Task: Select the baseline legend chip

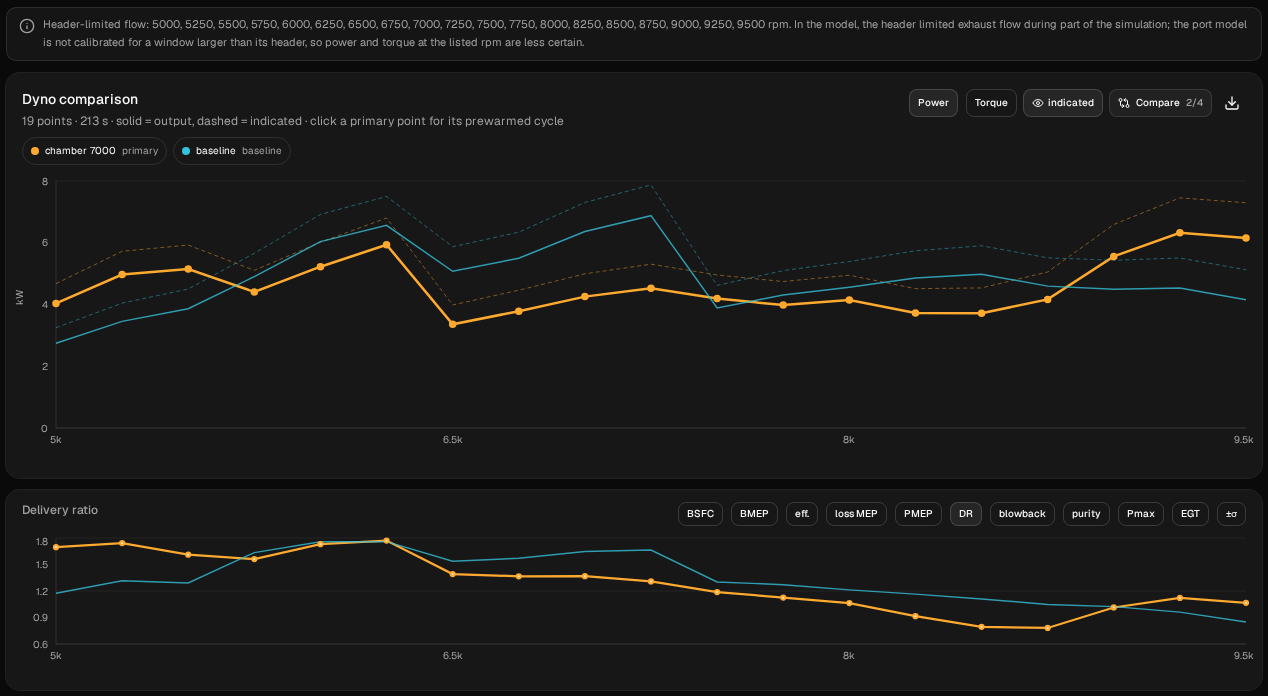Action: tap(232, 151)
